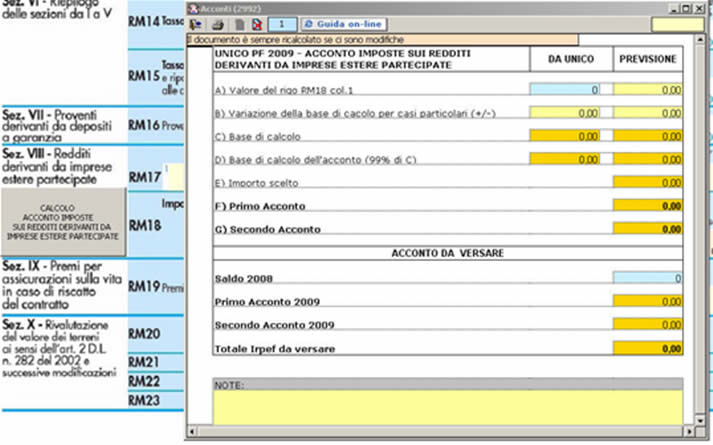The height and width of the screenshot is (445, 713).
Task: Click the Importo scelto Previsione field
Action: (648, 182)
